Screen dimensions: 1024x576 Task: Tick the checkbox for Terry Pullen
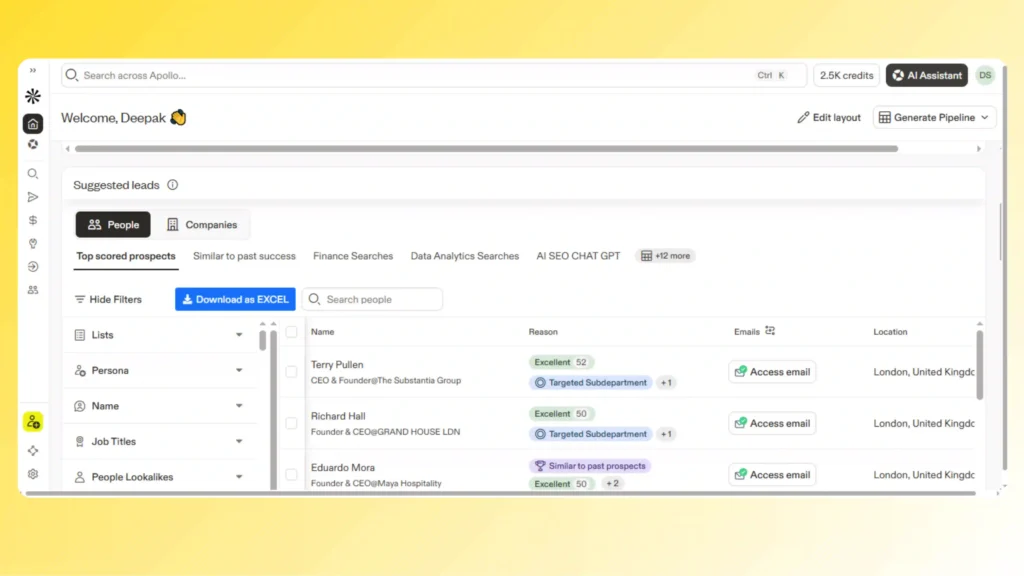click(291, 372)
